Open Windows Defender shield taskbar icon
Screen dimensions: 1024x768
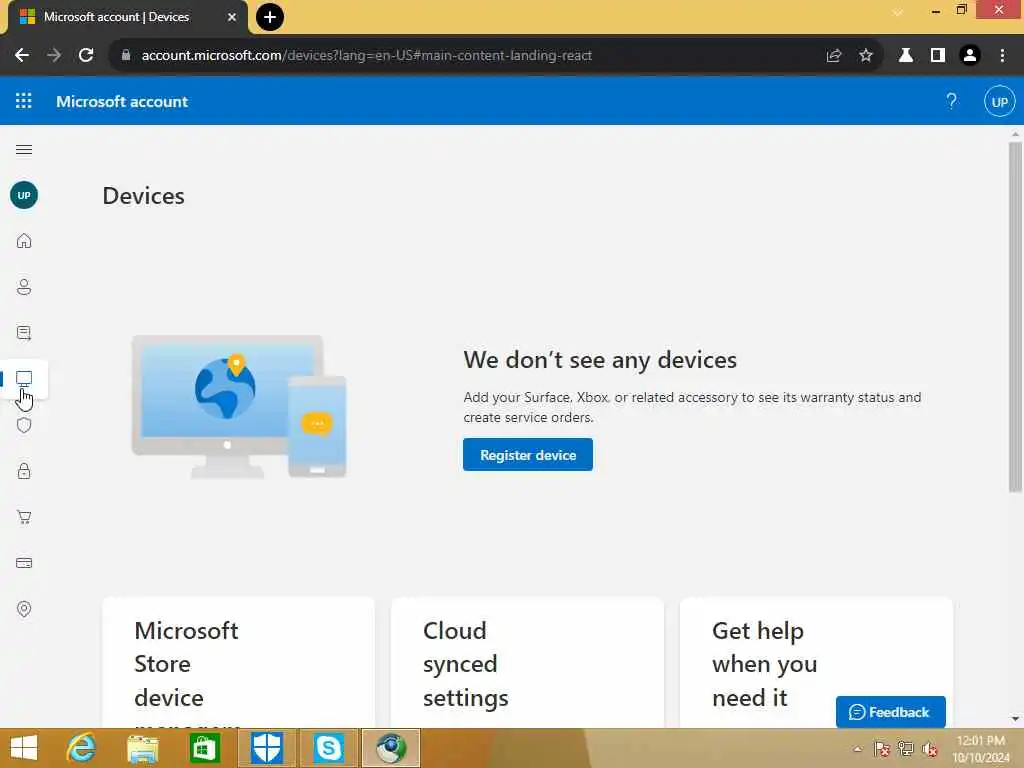[267, 748]
